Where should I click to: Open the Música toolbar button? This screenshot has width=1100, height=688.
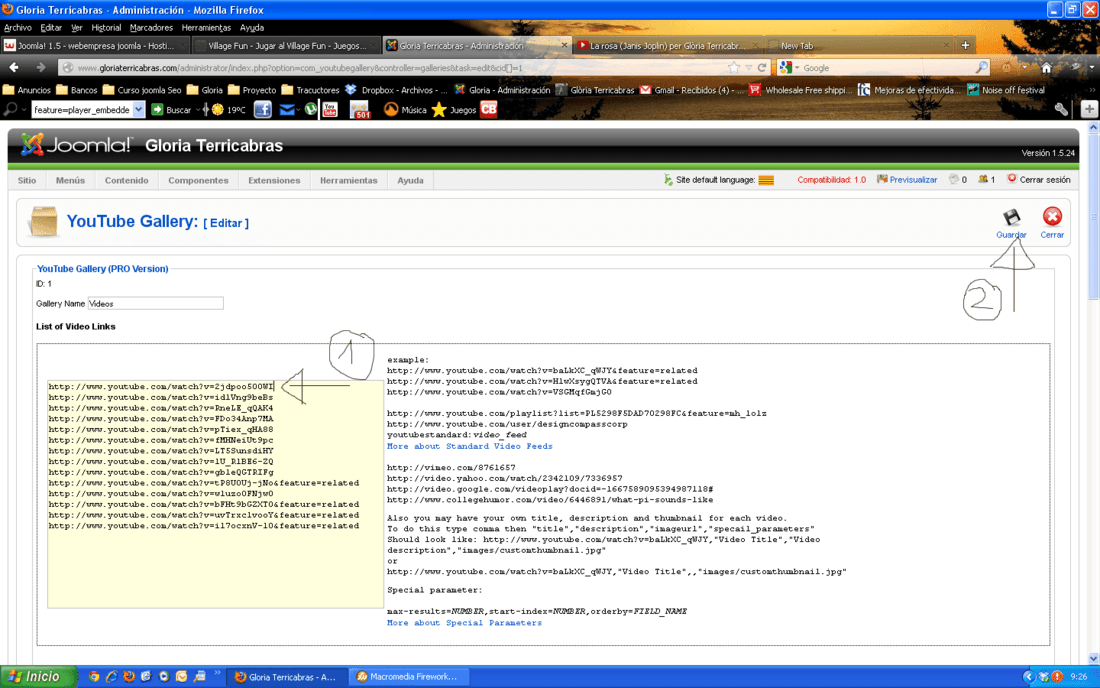pyautogui.click(x=405, y=109)
